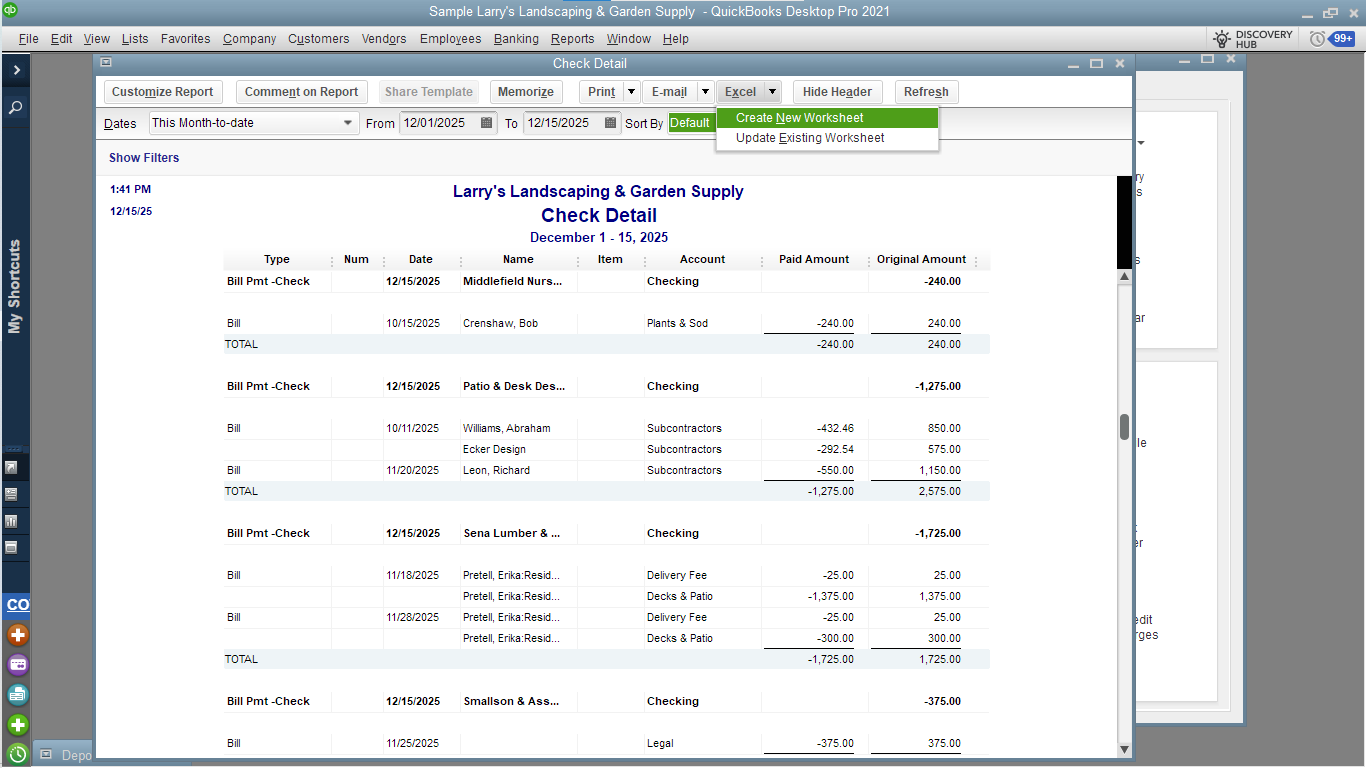The height and width of the screenshot is (768, 1366).
Task: Click Customize Report button
Action: 163,92
